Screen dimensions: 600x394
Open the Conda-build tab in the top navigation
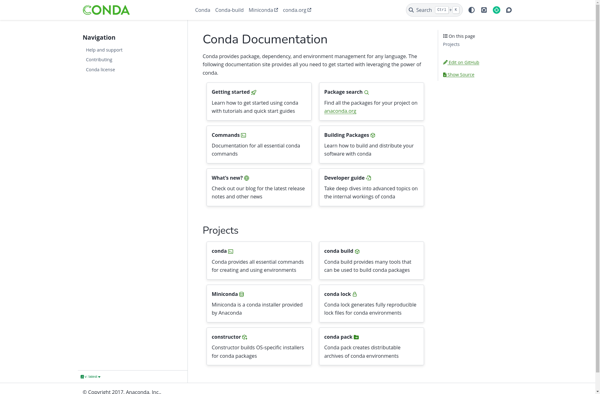point(229,10)
